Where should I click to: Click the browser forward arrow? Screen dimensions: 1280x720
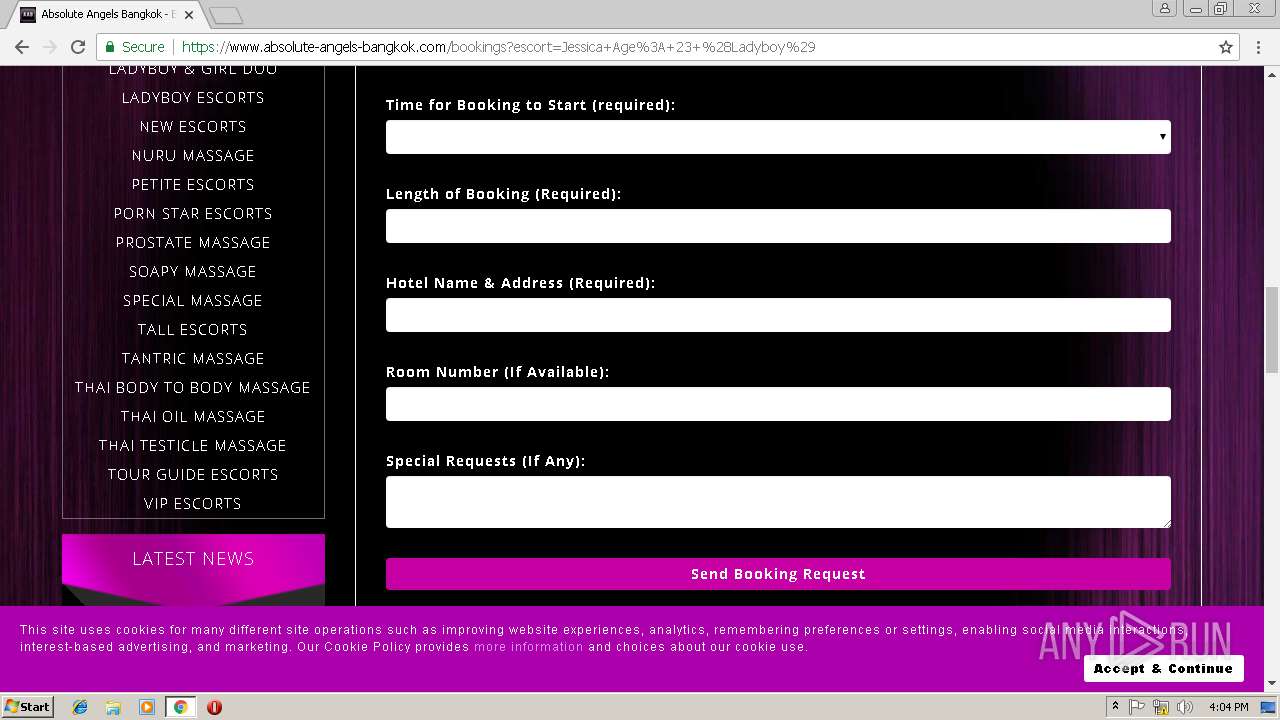coord(49,47)
